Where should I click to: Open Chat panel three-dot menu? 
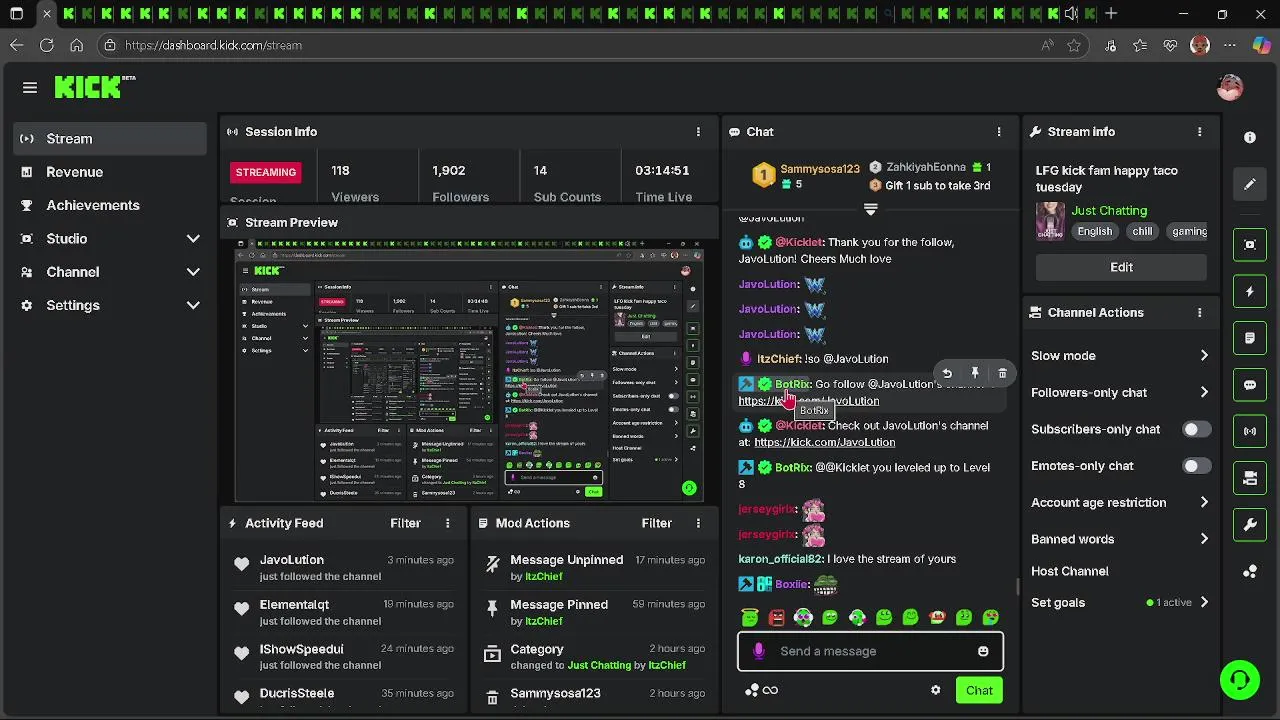coord(998,132)
